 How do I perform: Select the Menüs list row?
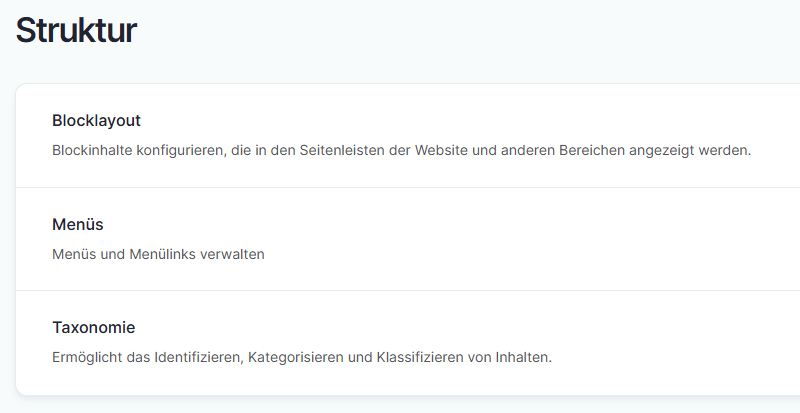600,239
